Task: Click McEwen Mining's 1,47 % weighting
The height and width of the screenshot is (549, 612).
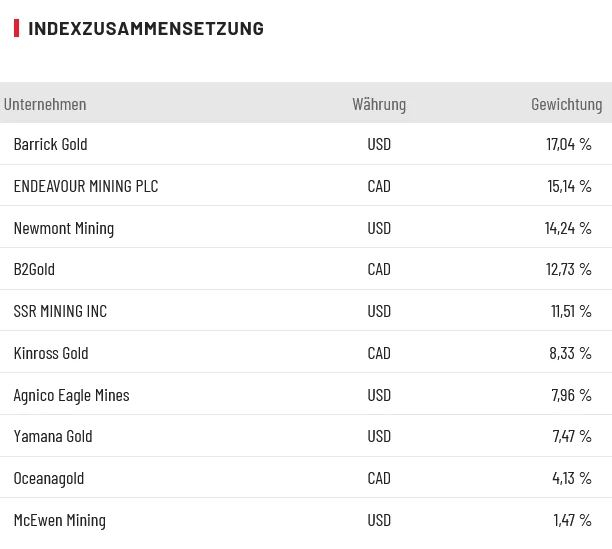Action: pyautogui.click(x=572, y=520)
